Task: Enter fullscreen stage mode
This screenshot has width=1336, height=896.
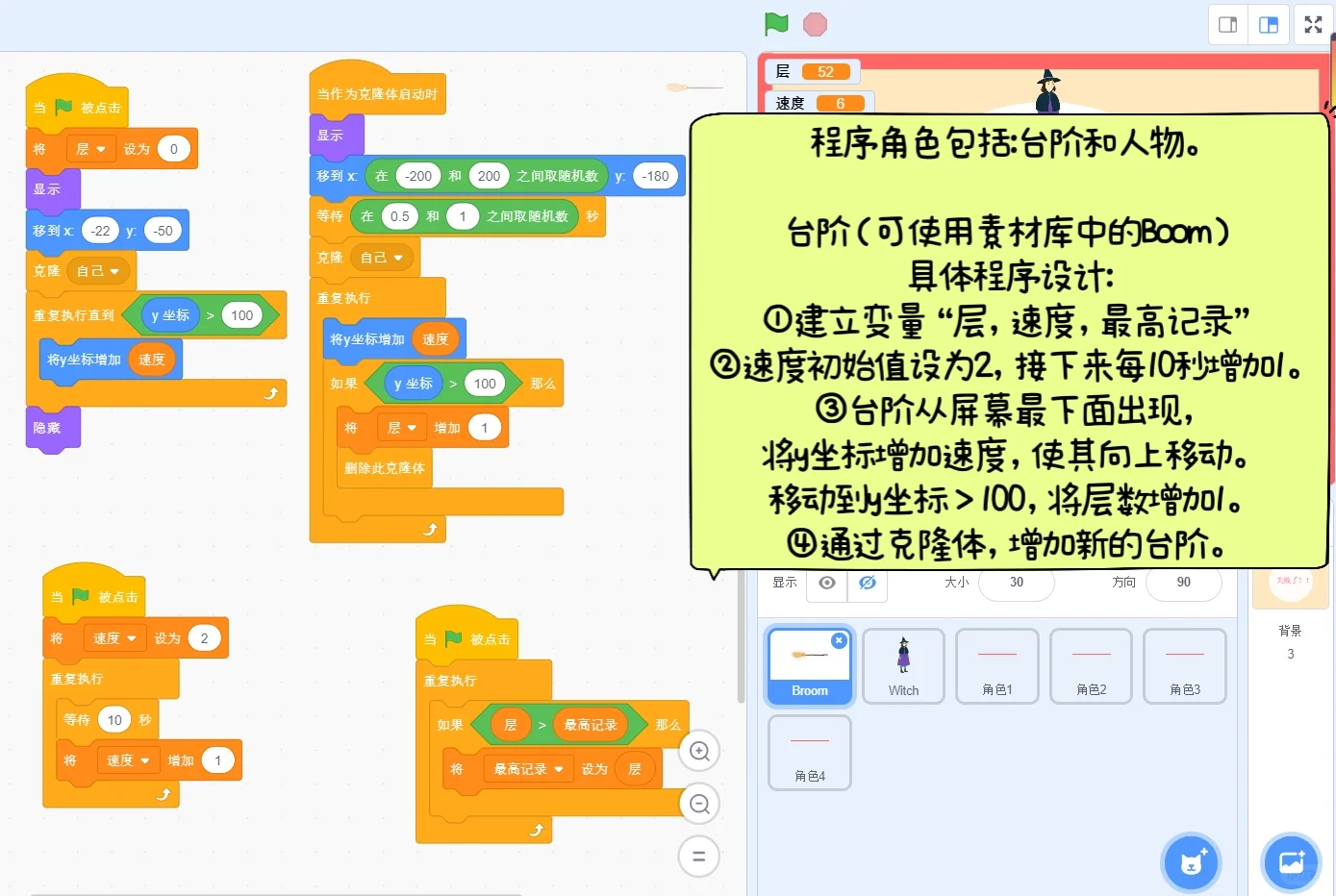Action: pyautogui.click(x=1312, y=24)
